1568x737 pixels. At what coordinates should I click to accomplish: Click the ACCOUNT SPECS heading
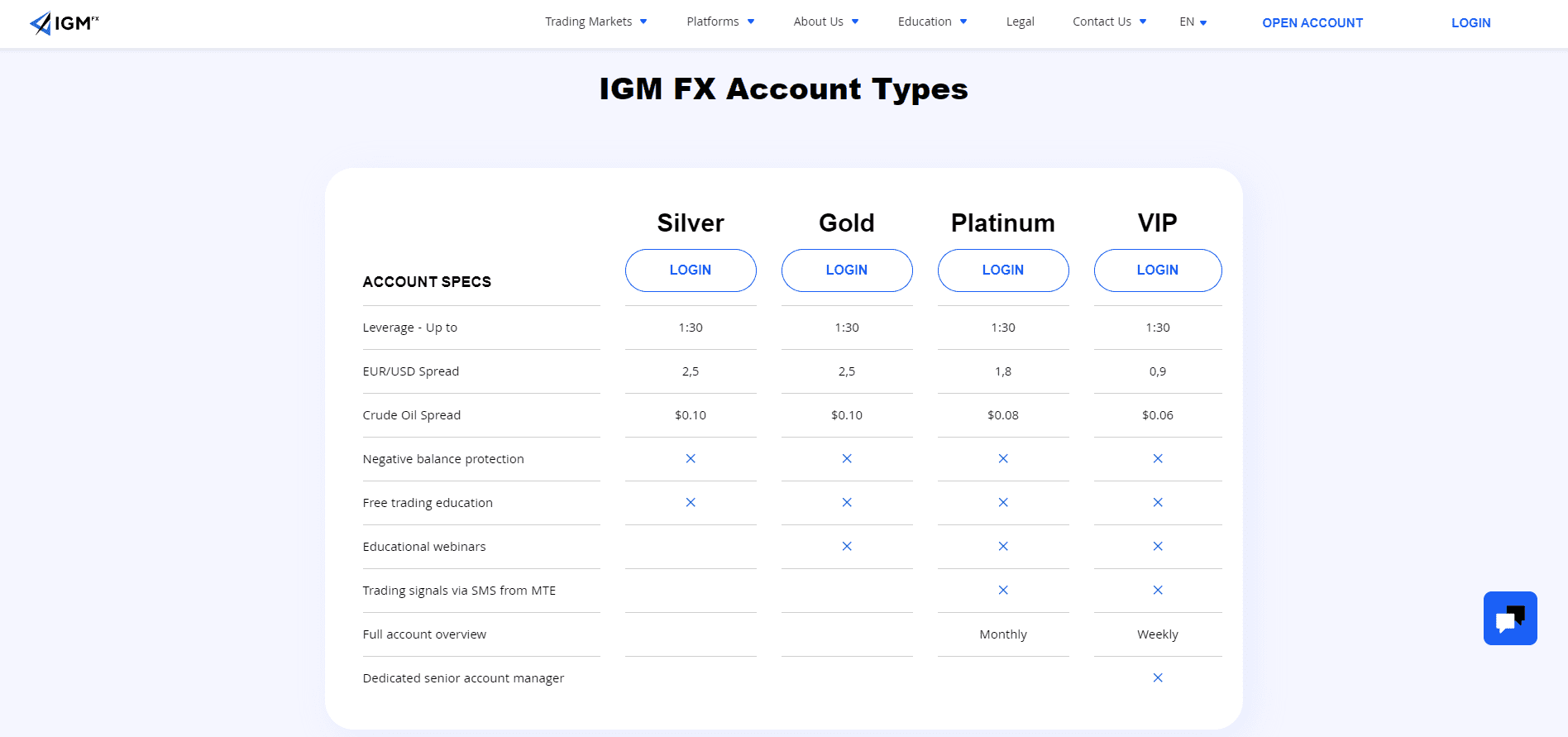[427, 282]
